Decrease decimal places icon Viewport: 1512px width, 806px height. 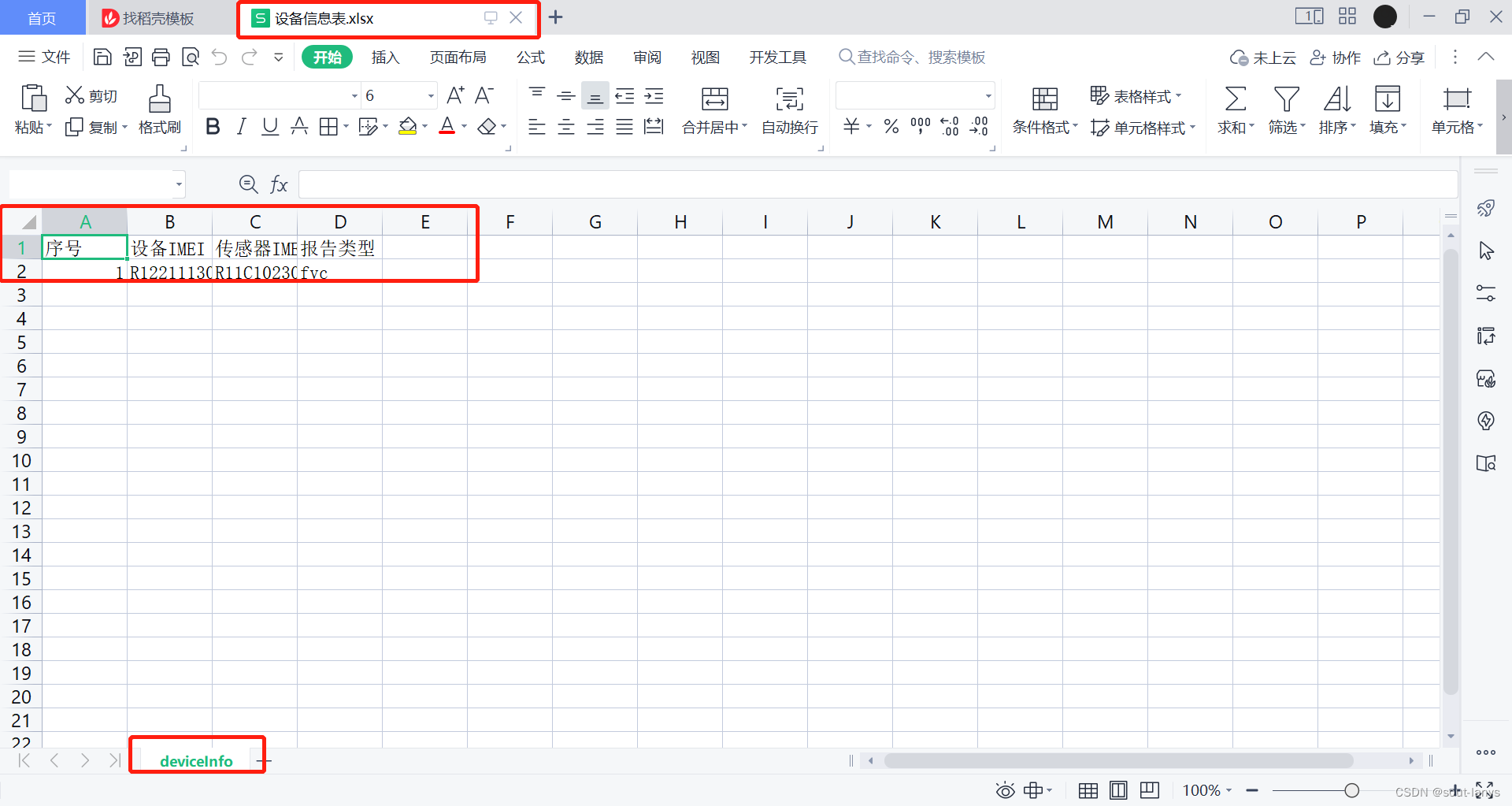979,126
